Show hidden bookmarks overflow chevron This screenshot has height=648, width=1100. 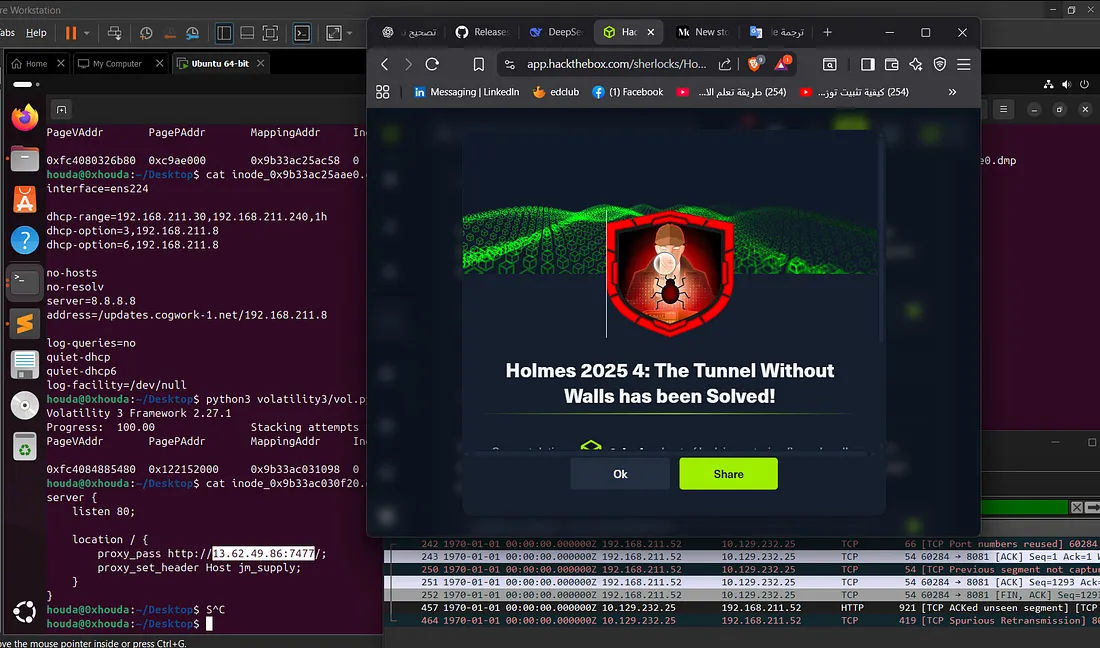pos(952,92)
